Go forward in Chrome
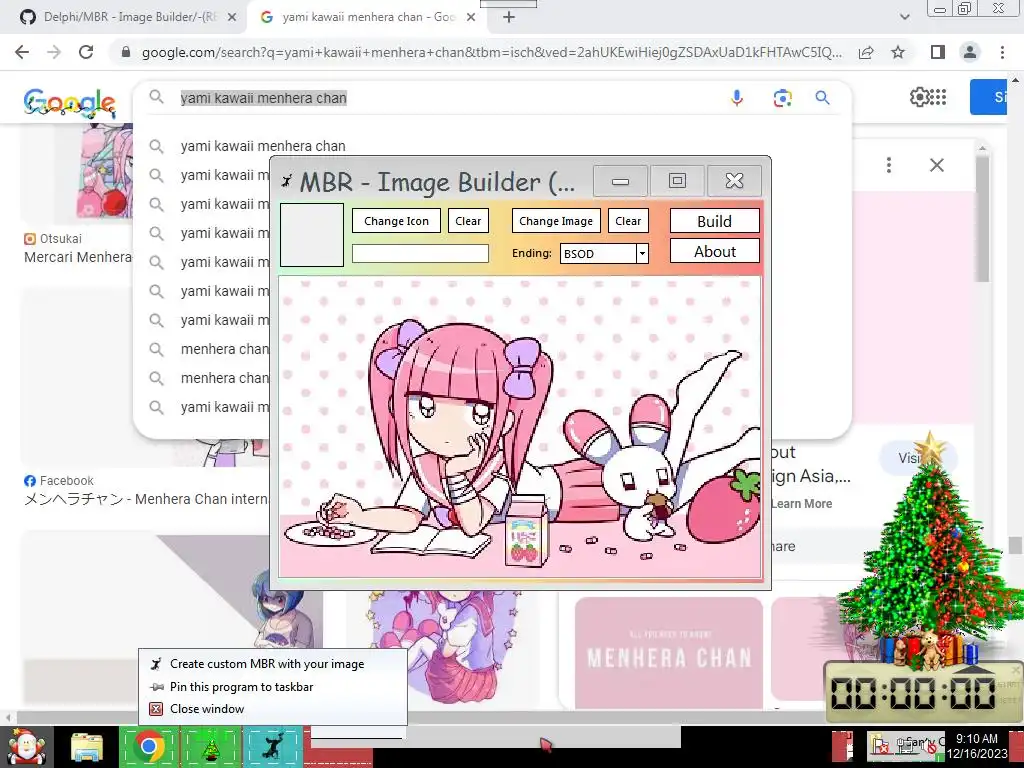The image size is (1024, 768). coord(54,52)
